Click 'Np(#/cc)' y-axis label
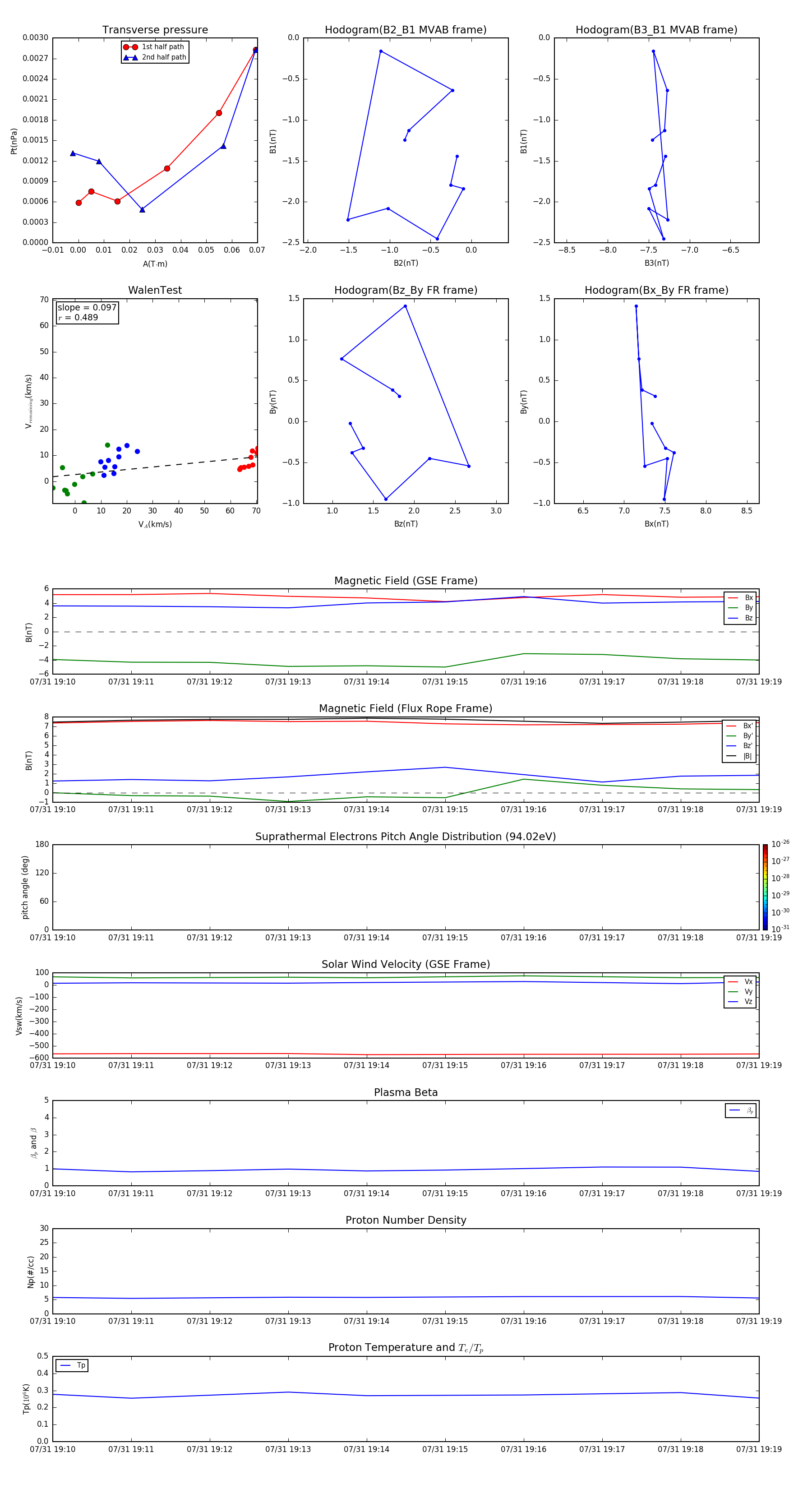The image size is (812, 1489). pos(31,1272)
